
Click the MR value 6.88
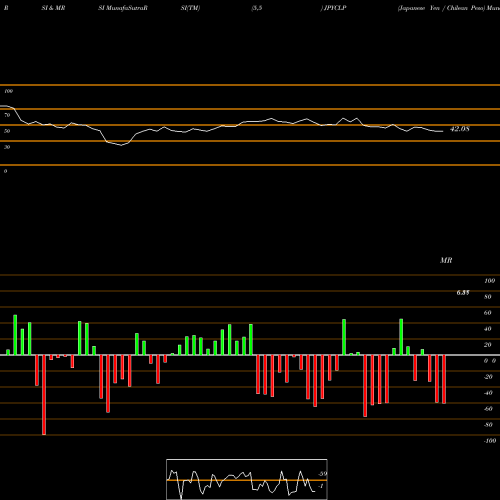click(x=463, y=293)
